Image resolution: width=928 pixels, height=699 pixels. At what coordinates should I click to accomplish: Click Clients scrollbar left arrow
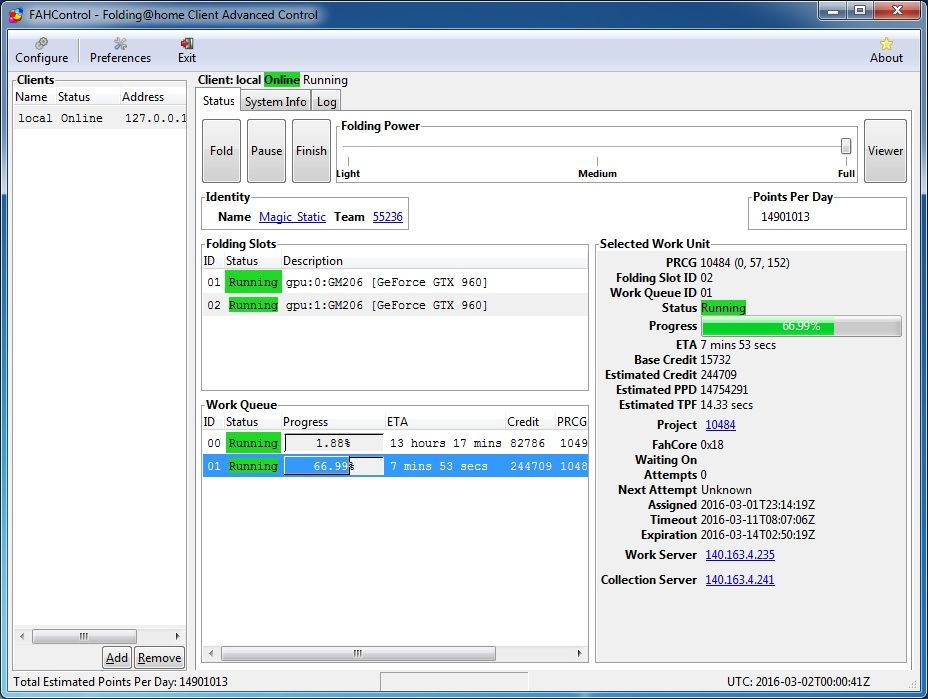coord(22,636)
